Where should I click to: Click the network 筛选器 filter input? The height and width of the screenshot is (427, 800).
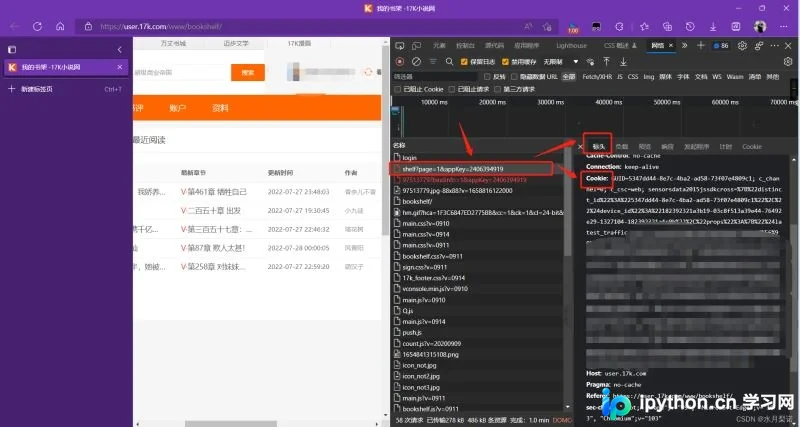pyautogui.click(x=435, y=77)
